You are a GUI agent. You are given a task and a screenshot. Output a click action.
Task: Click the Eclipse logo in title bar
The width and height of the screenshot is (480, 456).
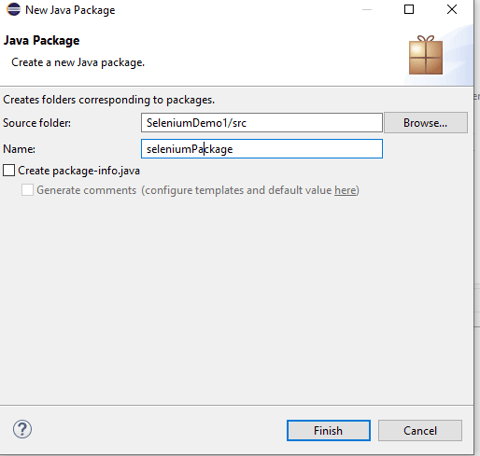point(14,9)
